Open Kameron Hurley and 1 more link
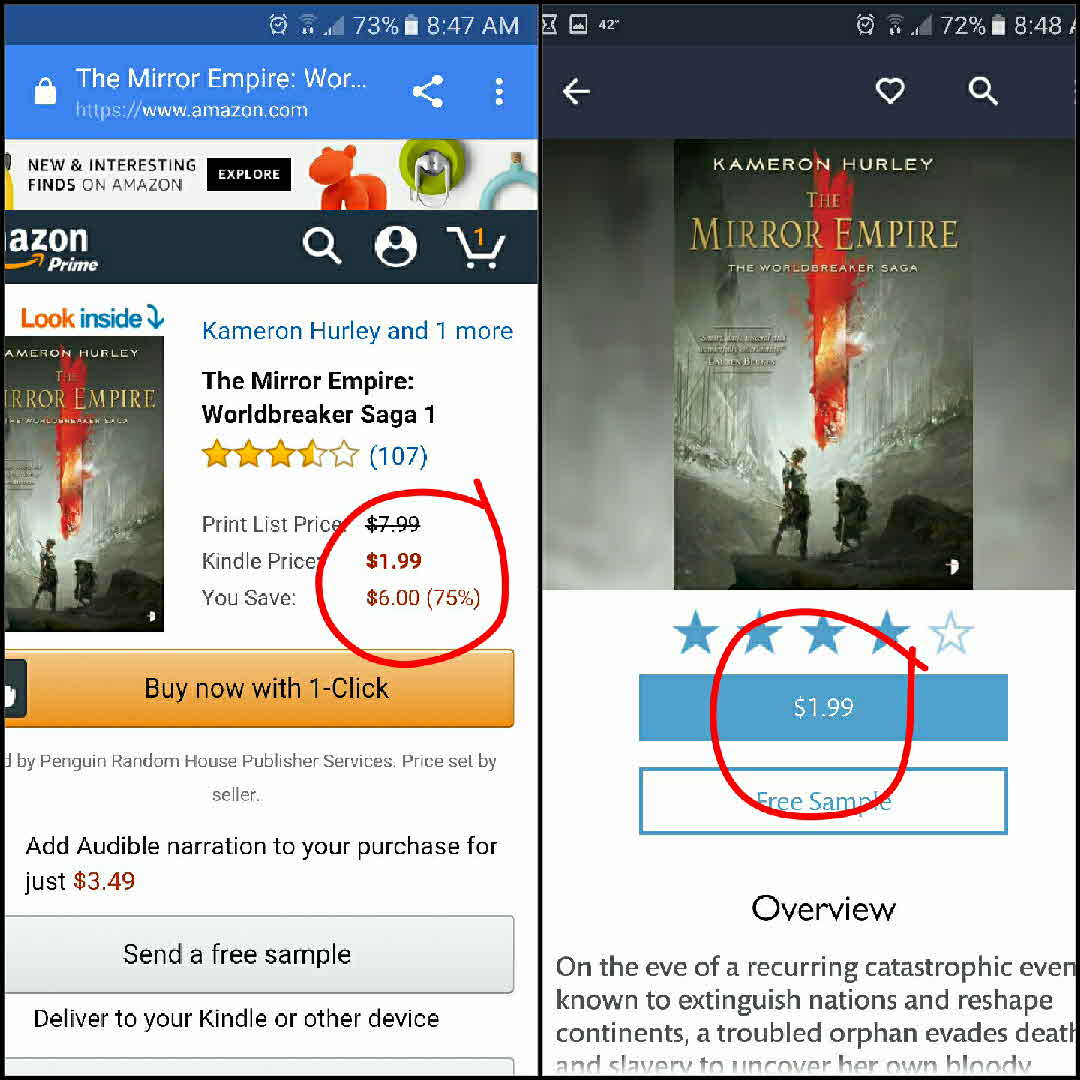This screenshot has width=1080, height=1080. click(x=357, y=331)
